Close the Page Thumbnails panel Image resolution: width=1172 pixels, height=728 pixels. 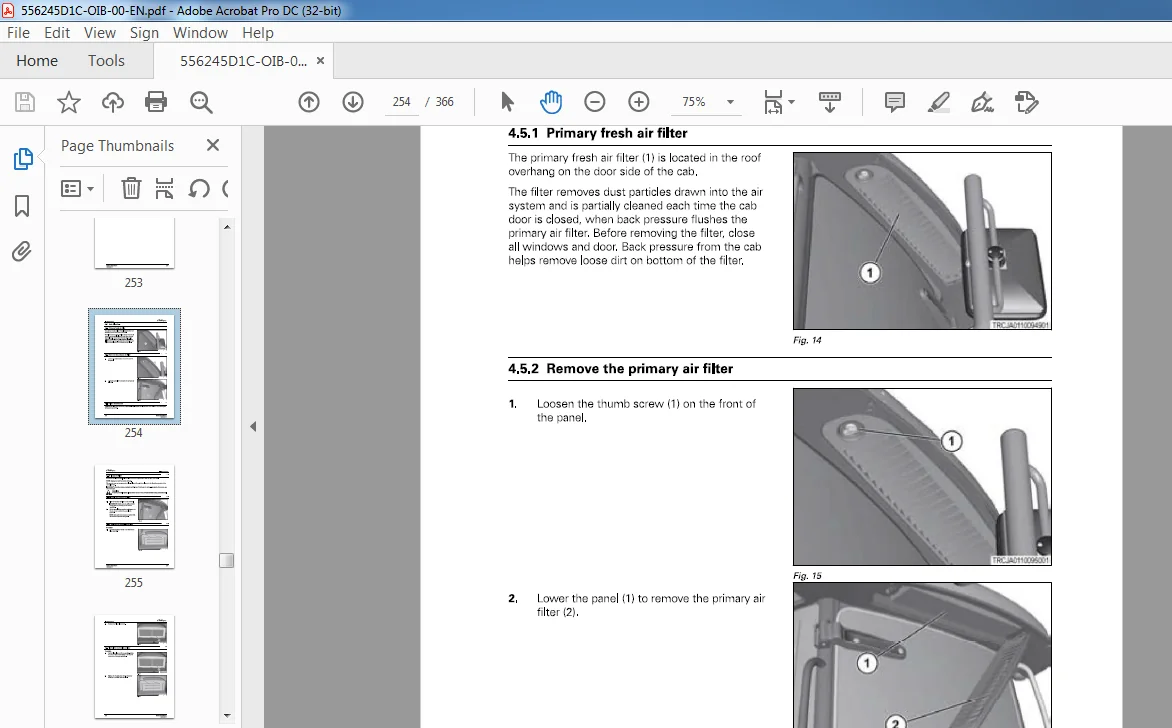[x=213, y=145]
